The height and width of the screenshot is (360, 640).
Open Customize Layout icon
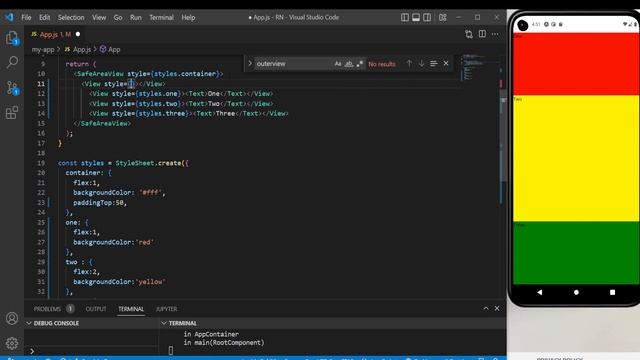point(442,17)
